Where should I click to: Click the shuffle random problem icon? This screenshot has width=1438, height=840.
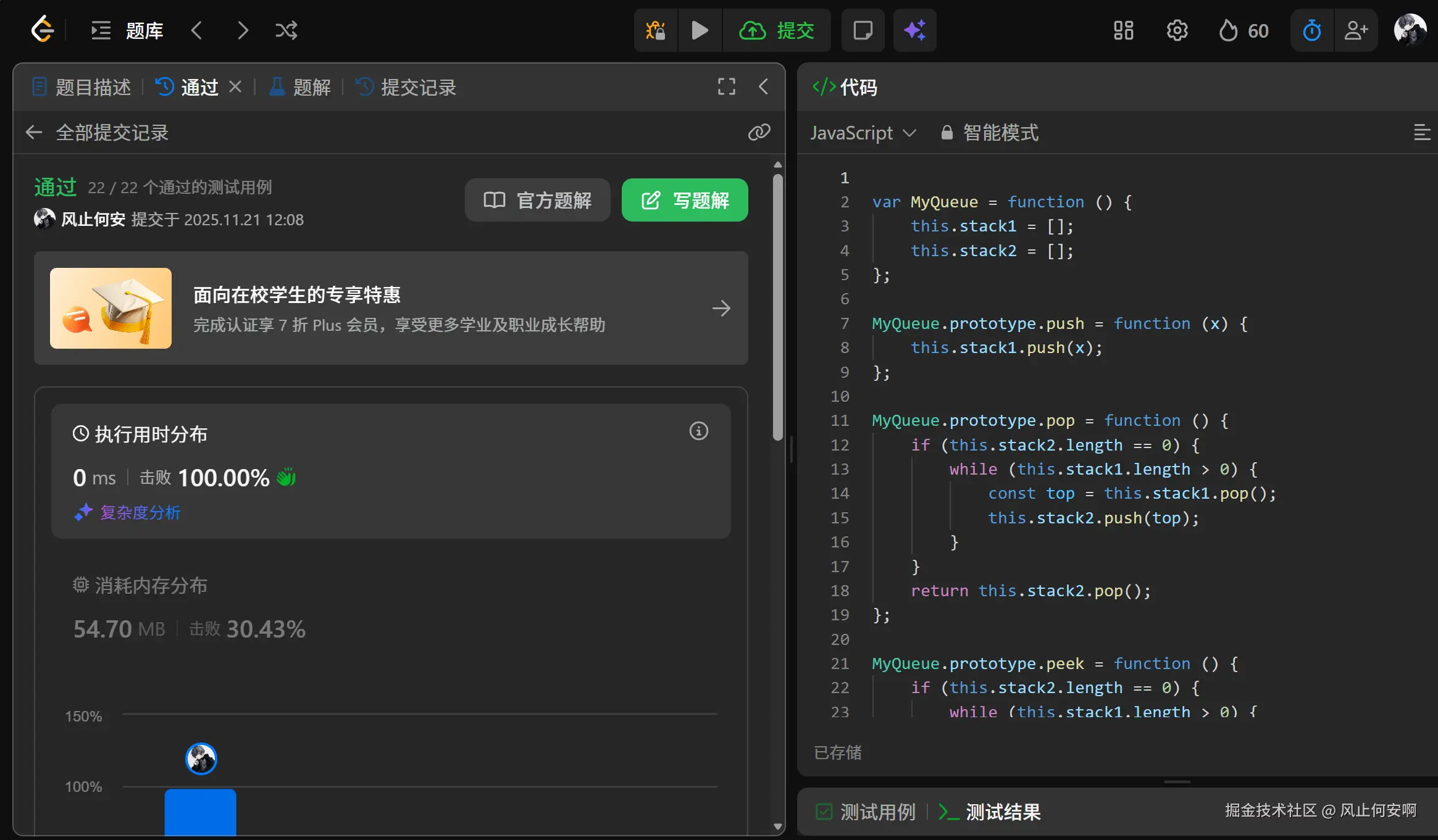coord(286,30)
